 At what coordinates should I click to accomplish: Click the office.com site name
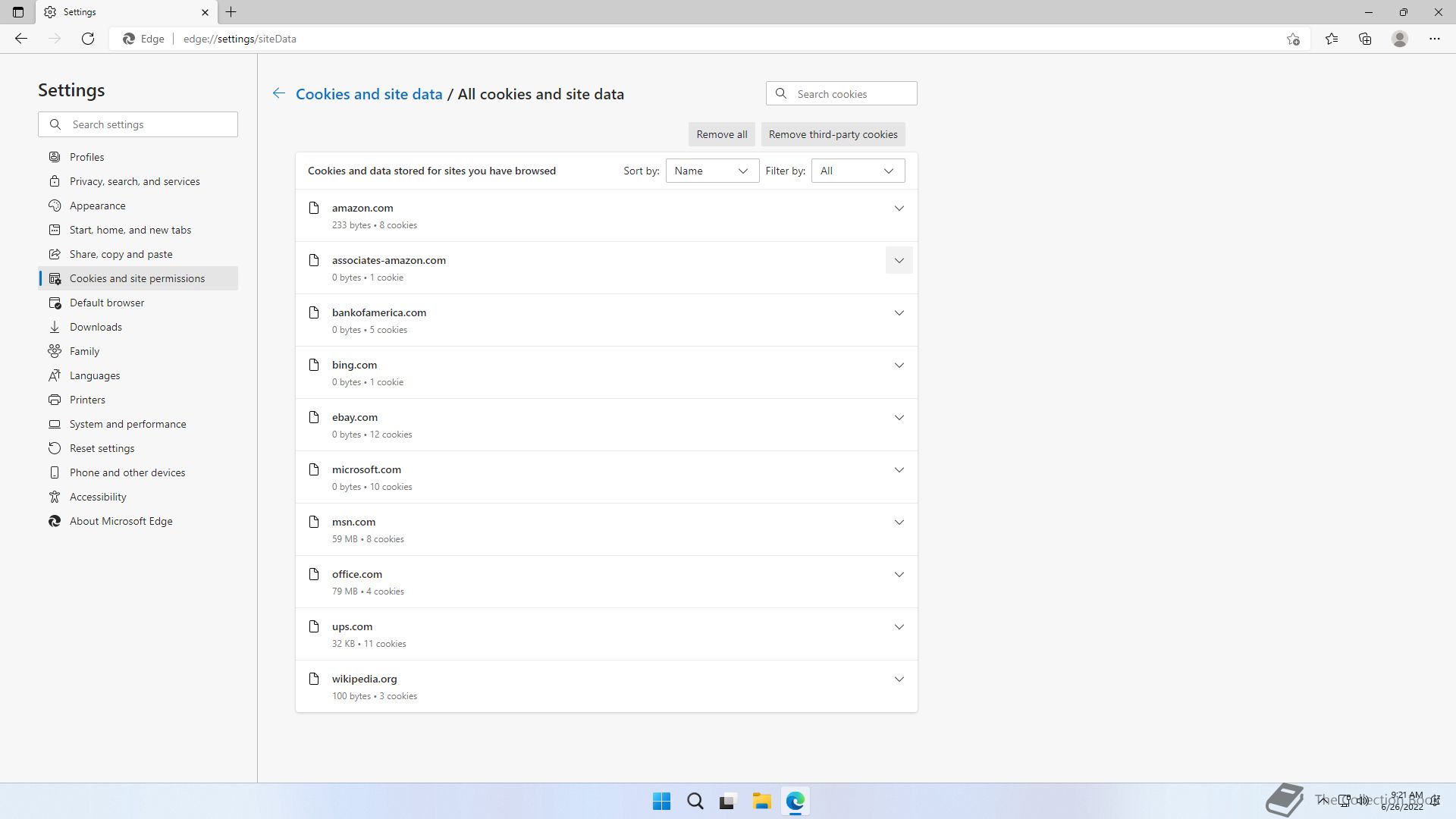pos(357,574)
